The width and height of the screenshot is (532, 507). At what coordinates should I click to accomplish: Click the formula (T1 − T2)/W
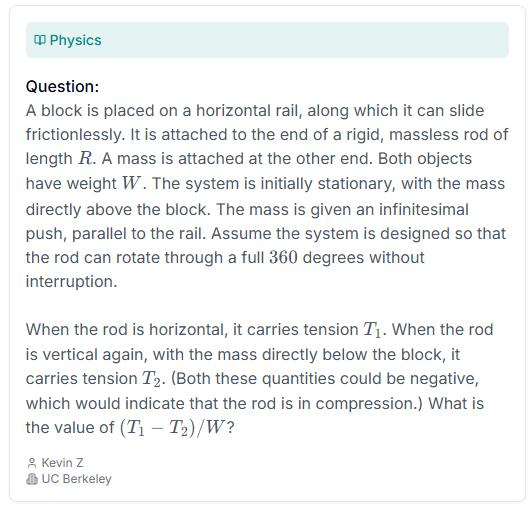coord(172,428)
